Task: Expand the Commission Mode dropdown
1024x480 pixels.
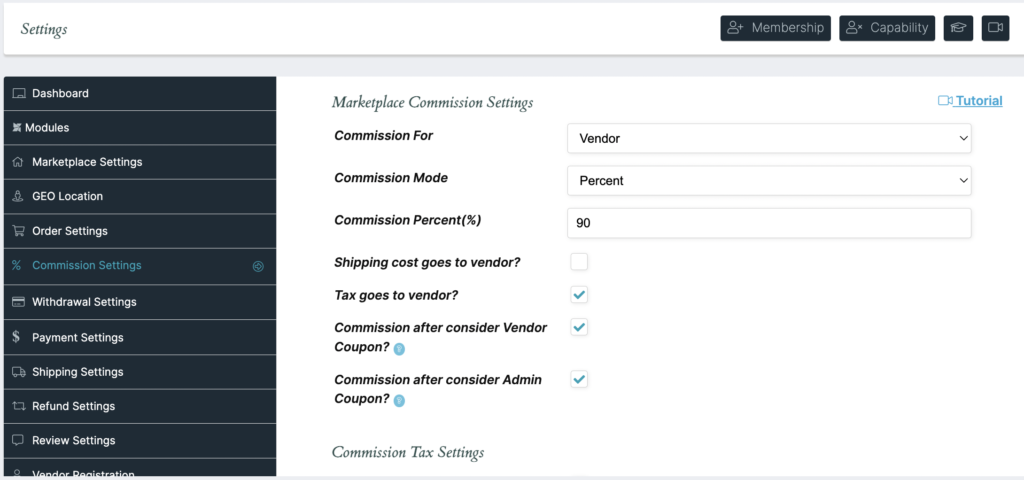Action: [x=768, y=181]
